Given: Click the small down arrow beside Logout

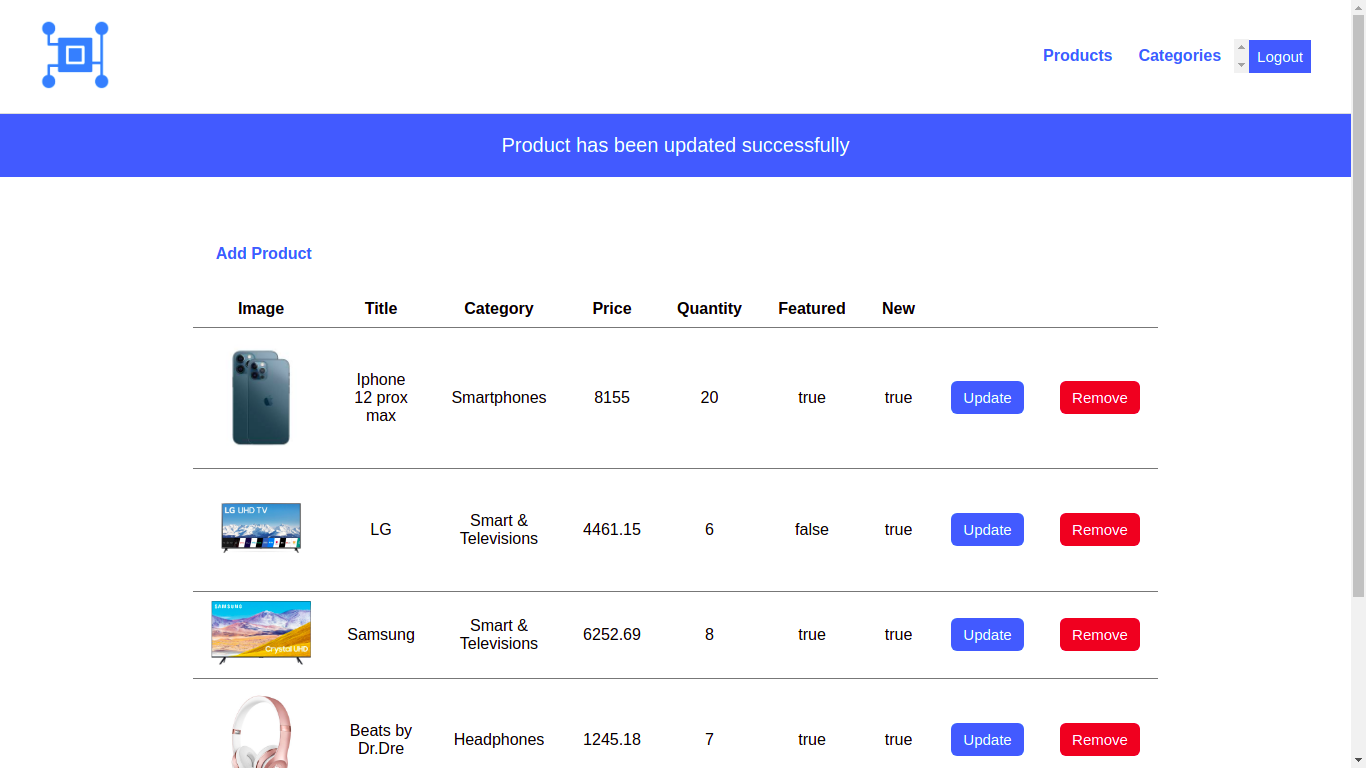Looking at the screenshot, I should point(1241,65).
